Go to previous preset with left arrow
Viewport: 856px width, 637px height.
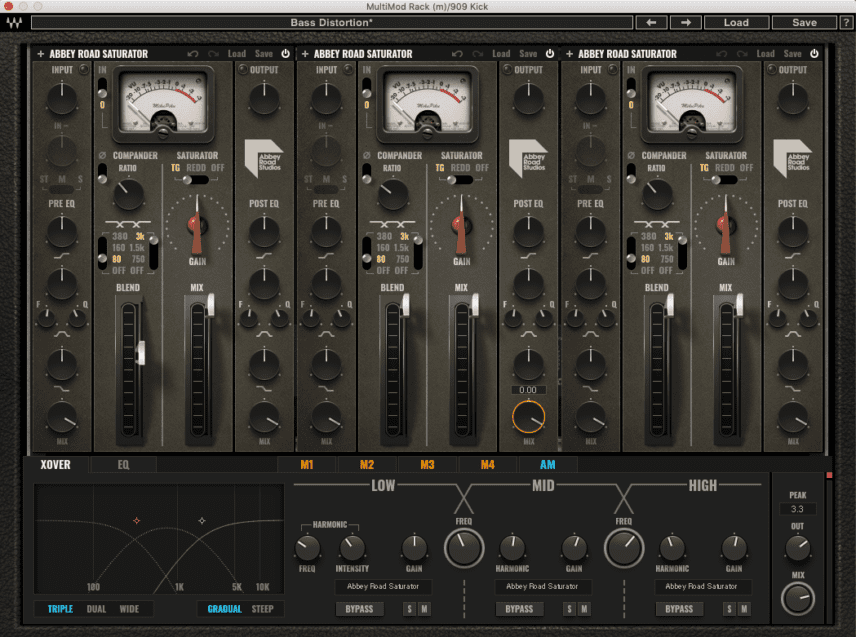click(x=651, y=22)
